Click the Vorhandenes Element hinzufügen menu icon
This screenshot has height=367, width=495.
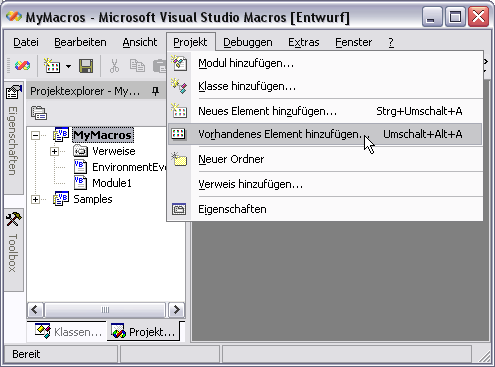(x=178, y=134)
